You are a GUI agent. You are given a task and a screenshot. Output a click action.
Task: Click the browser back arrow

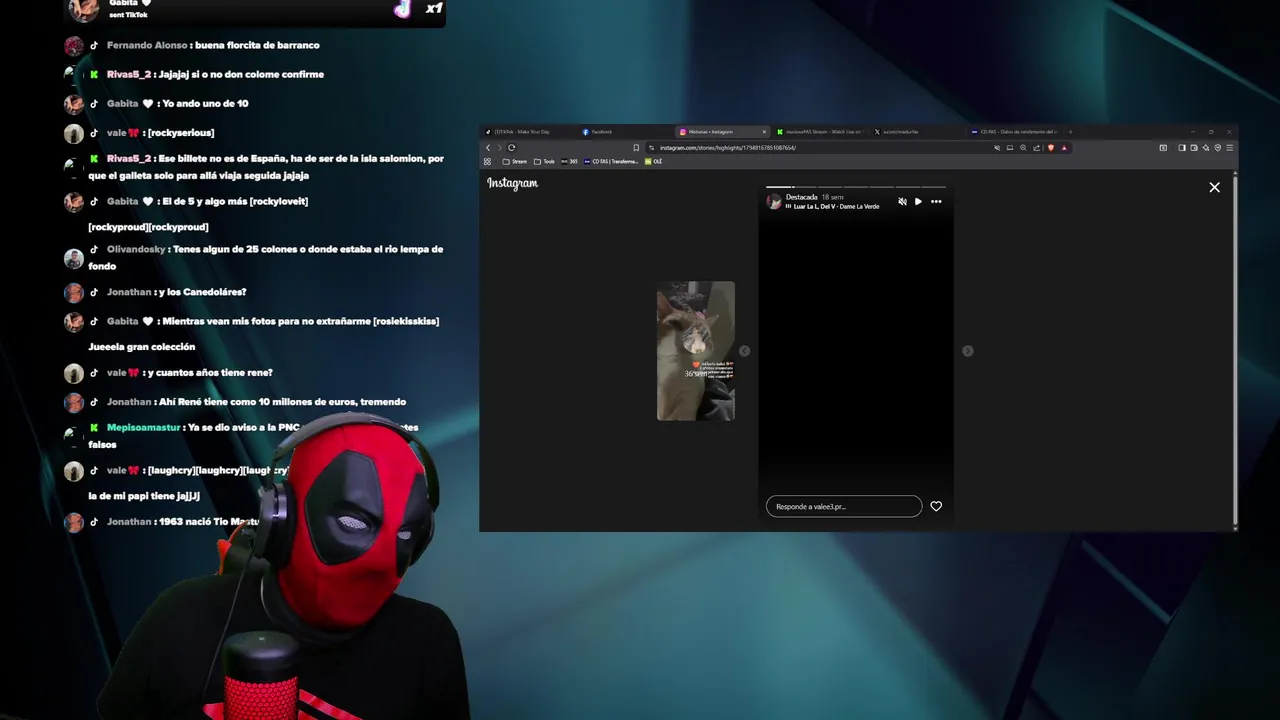tap(488, 148)
